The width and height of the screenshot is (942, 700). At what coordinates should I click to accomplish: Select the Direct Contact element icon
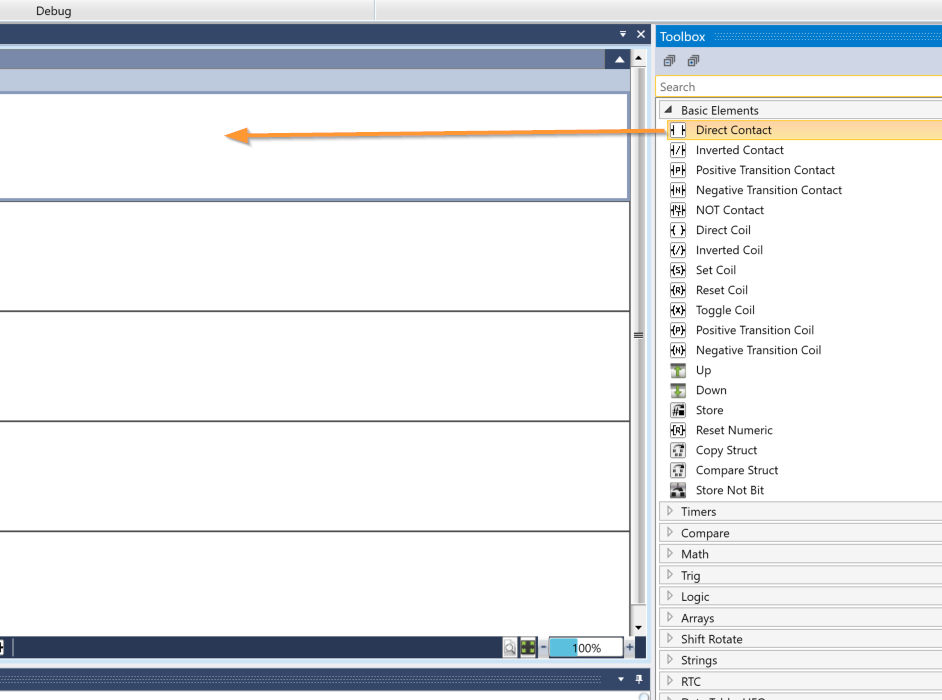pos(678,130)
